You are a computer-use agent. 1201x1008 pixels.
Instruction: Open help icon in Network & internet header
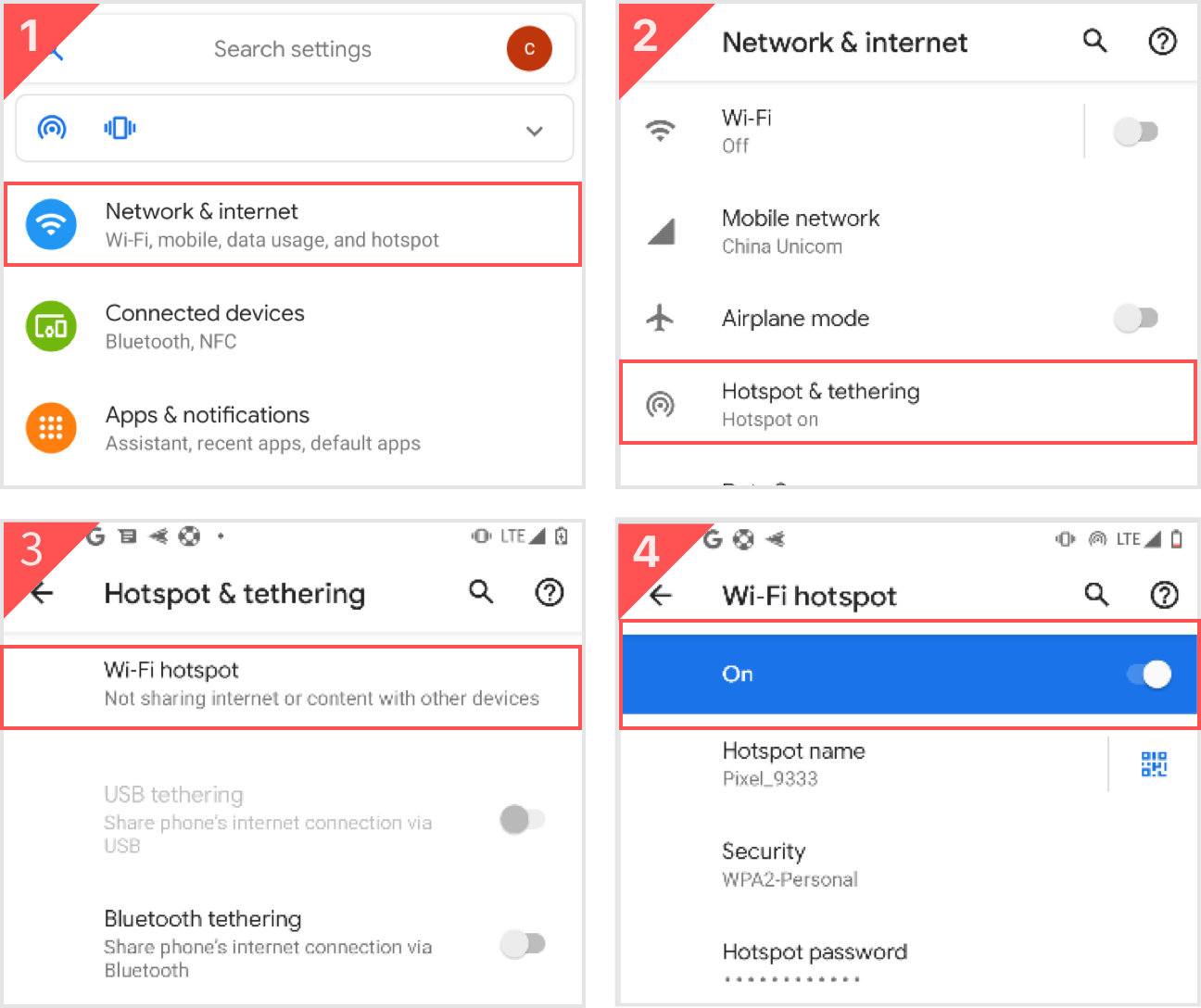coord(1162,41)
